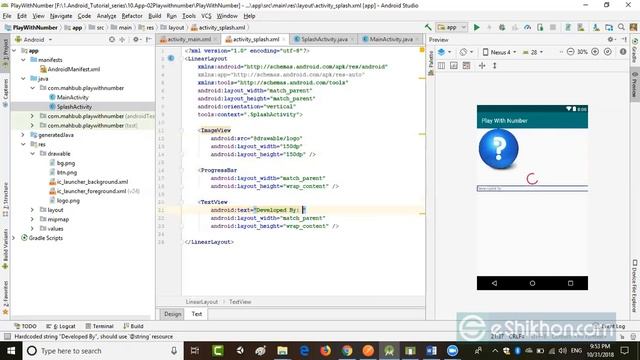
Task: Switch to MainActivity.java tab
Action: pos(390,39)
